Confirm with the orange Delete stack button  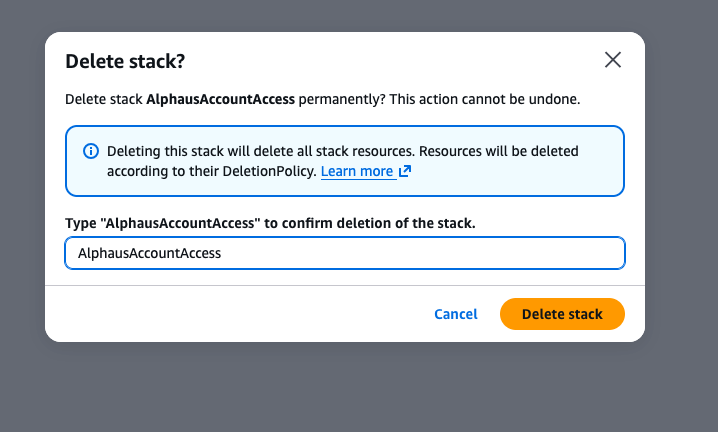[x=562, y=314]
